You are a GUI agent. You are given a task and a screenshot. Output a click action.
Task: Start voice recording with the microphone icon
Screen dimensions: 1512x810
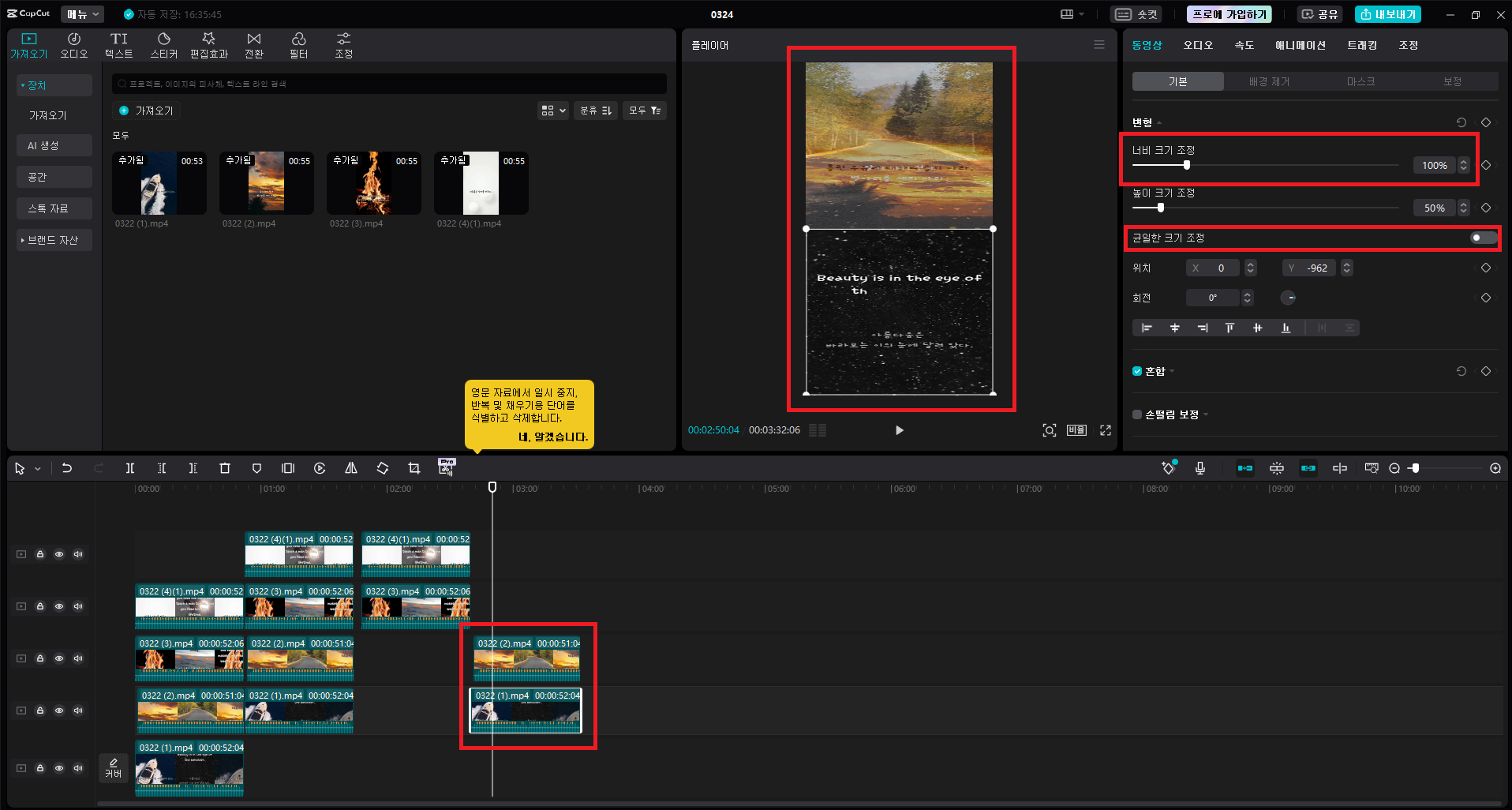pyautogui.click(x=1200, y=468)
